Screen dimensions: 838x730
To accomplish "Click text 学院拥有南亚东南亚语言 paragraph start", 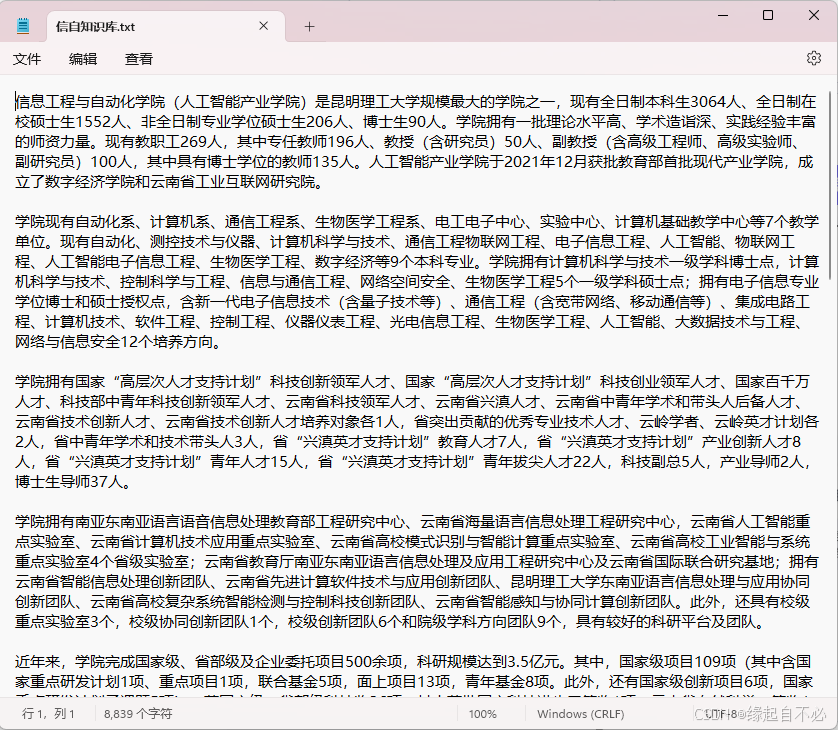I will (x=97, y=522).
